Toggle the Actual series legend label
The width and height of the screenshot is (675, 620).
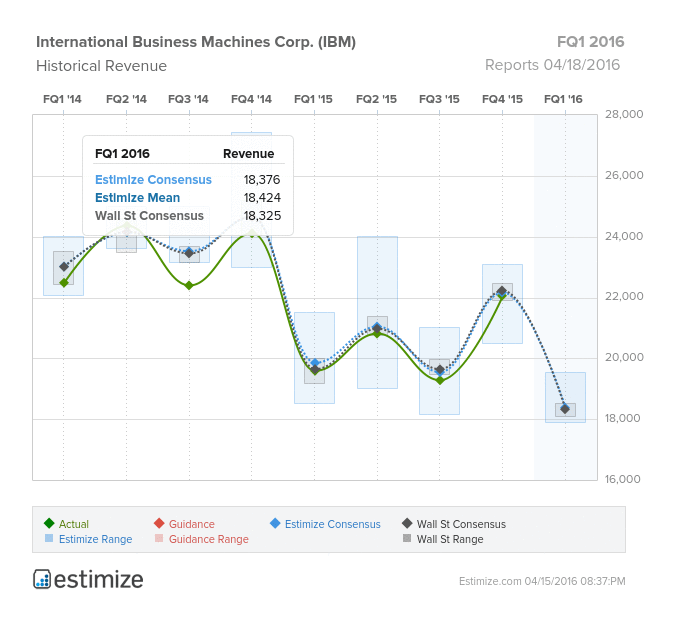coord(74,524)
